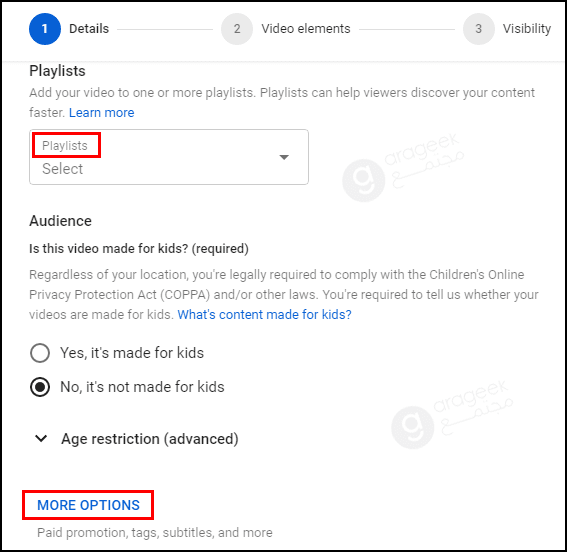Click the step 3 circle icon

click(x=479, y=29)
